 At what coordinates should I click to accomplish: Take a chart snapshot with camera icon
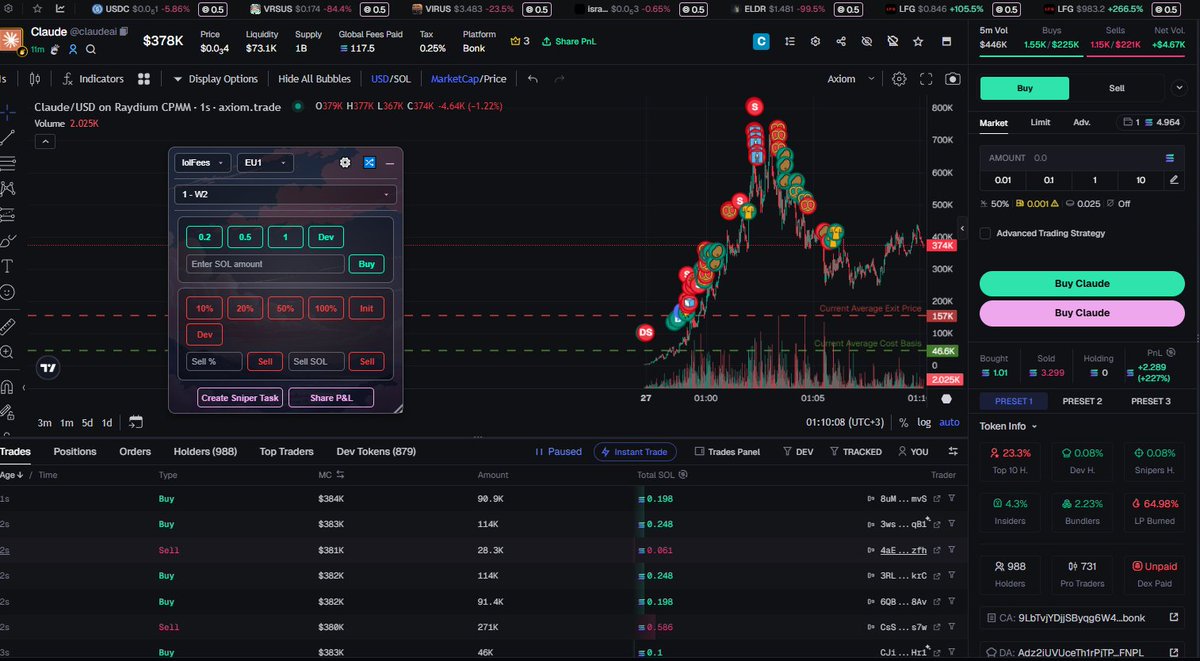click(x=953, y=79)
